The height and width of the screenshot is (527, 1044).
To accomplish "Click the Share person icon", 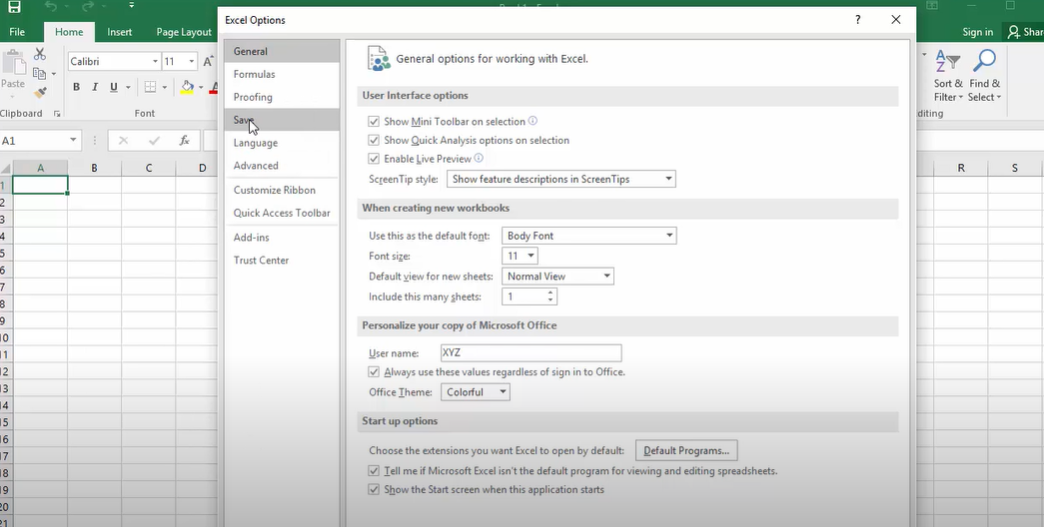I will click(x=1013, y=32).
